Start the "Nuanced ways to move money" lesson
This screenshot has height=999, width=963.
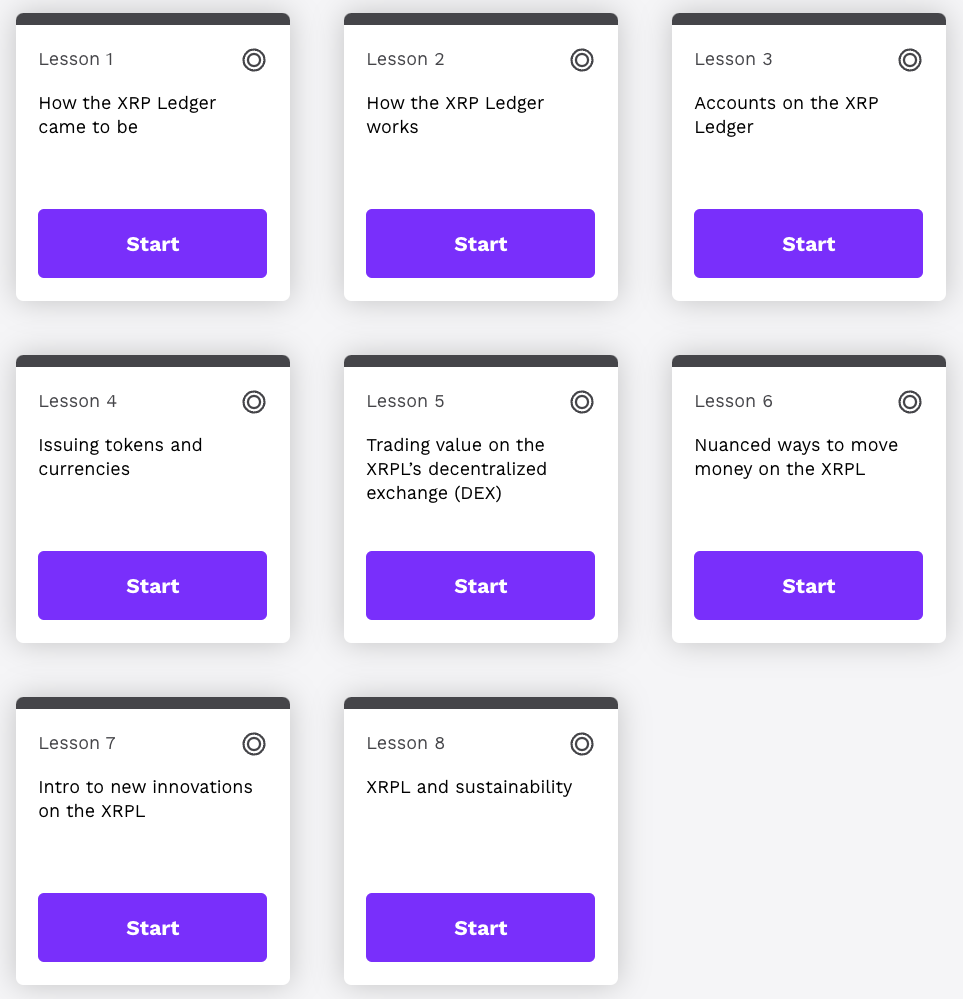tap(808, 585)
